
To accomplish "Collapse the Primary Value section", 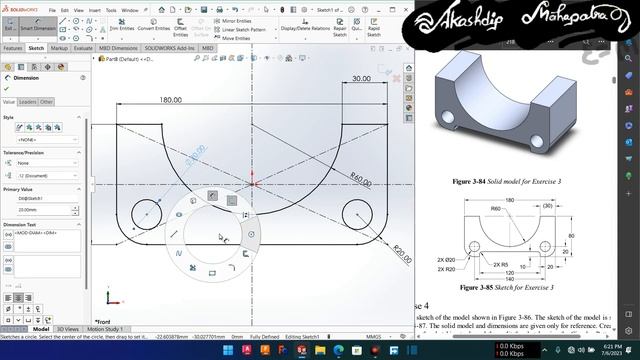I will [79, 189].
